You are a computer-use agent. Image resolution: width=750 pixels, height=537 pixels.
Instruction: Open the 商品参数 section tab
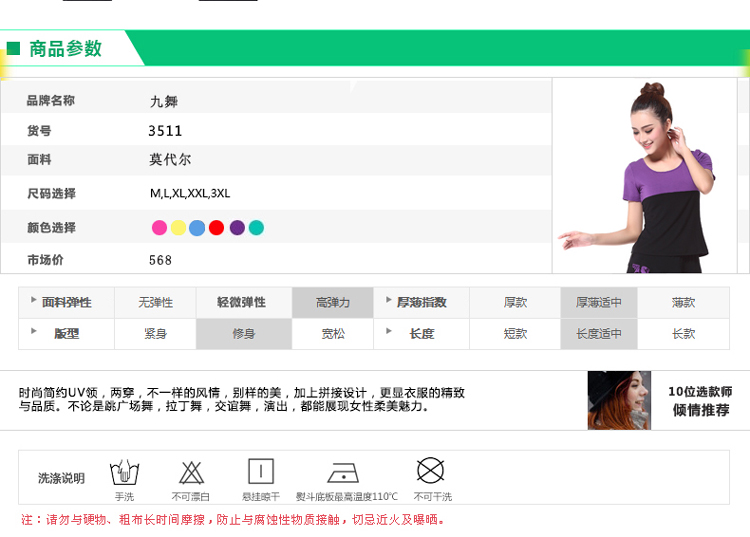66,48
